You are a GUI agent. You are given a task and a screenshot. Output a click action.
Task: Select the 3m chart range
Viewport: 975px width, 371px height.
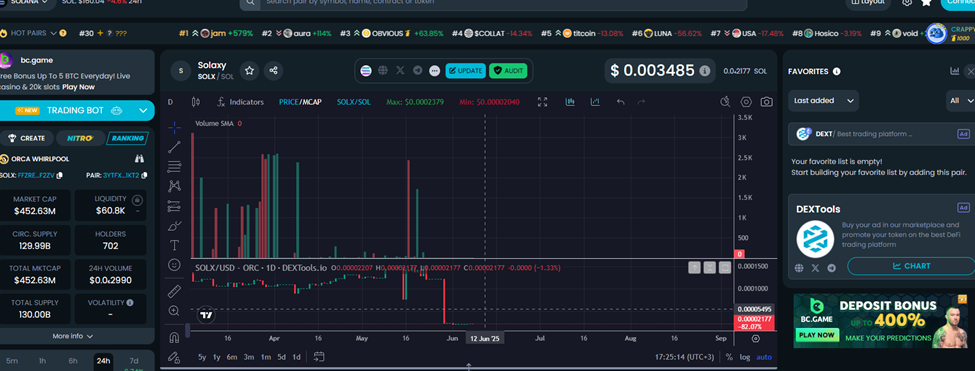pyautogui.click(x=249, y=357)
